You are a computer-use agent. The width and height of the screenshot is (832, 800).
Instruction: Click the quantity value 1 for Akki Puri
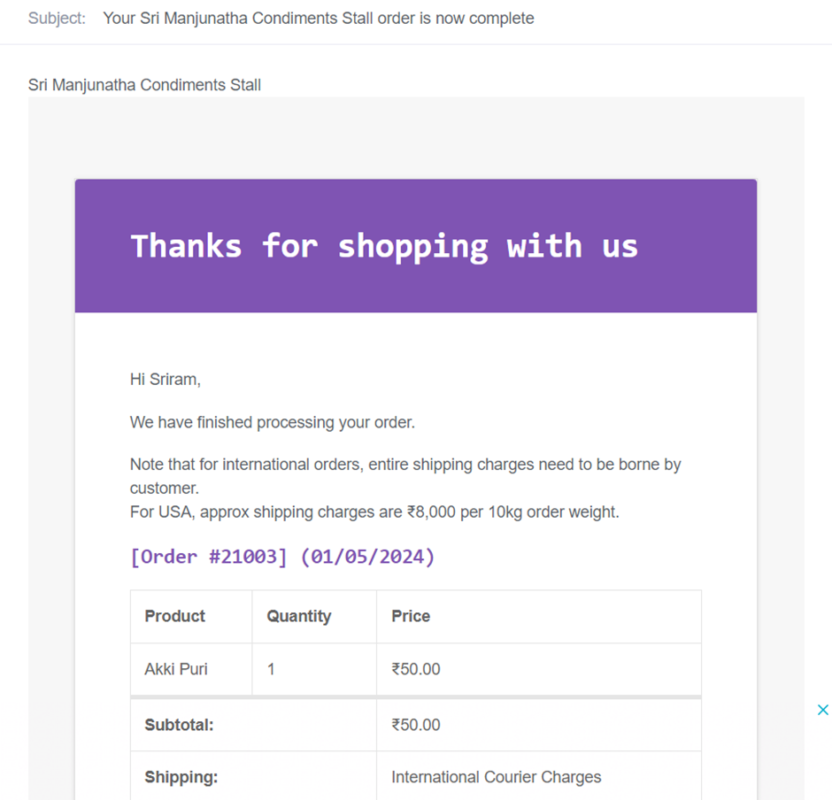click(271, 669)
